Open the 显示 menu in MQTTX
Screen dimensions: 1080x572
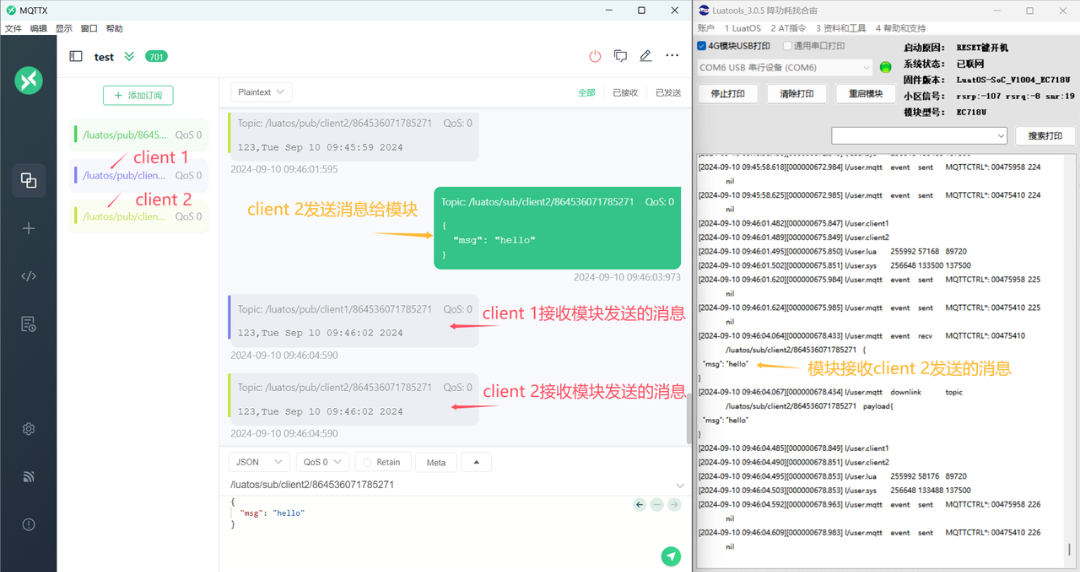[x=64, y=28]
